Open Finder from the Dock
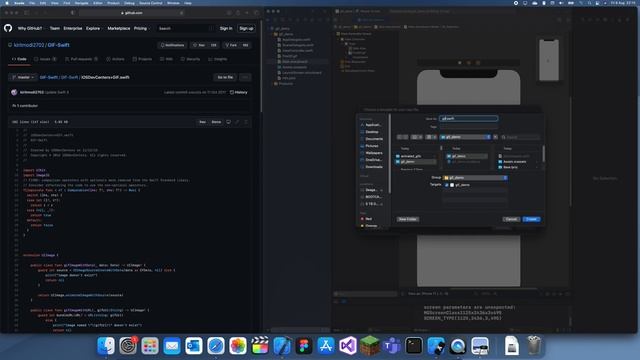Viewport: 640px width, 360px height. click(106, 346)
